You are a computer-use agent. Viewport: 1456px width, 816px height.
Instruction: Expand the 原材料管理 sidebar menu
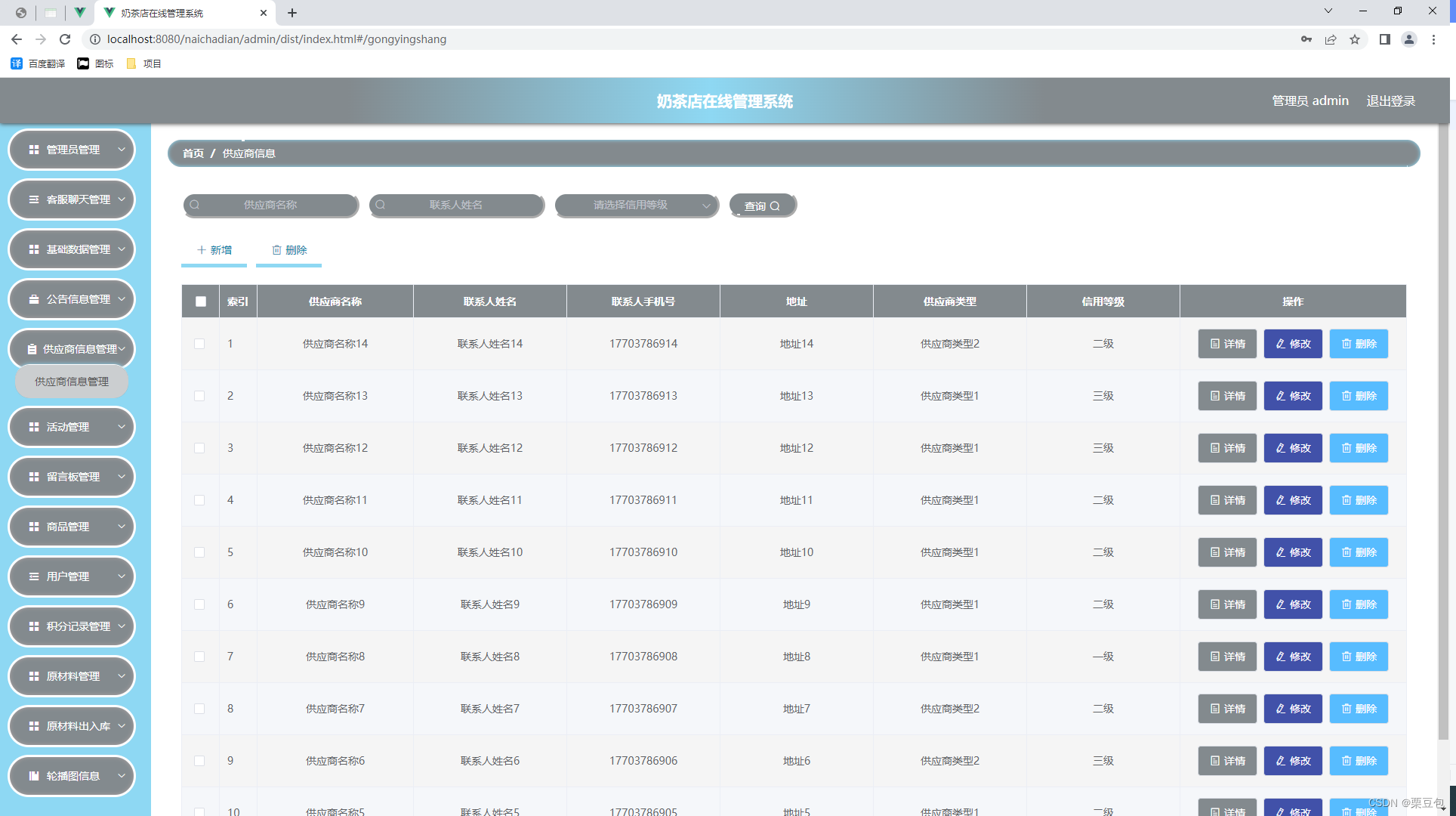coord(72,676)
